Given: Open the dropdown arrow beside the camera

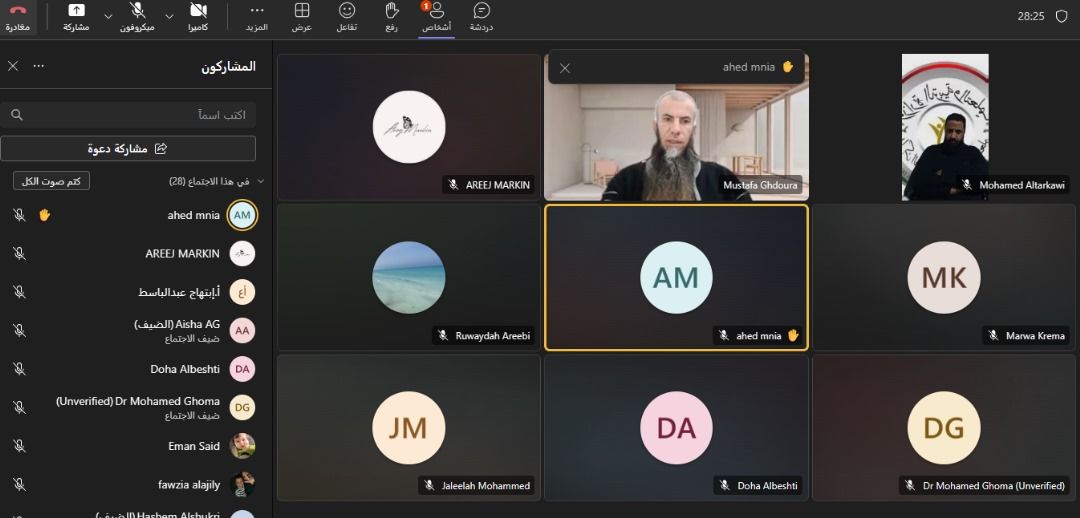Looking at the screenshot, I should pyautogui.click(x=169, y=17).
